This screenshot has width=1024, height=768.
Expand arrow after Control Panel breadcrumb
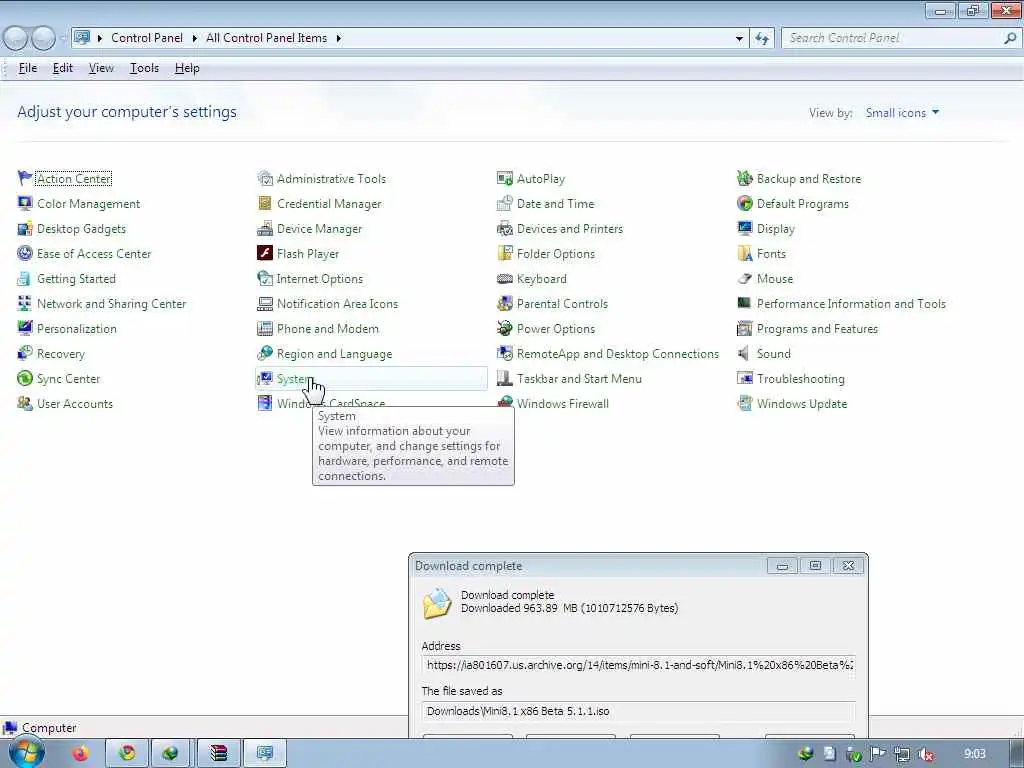click(x=194, y=38)
